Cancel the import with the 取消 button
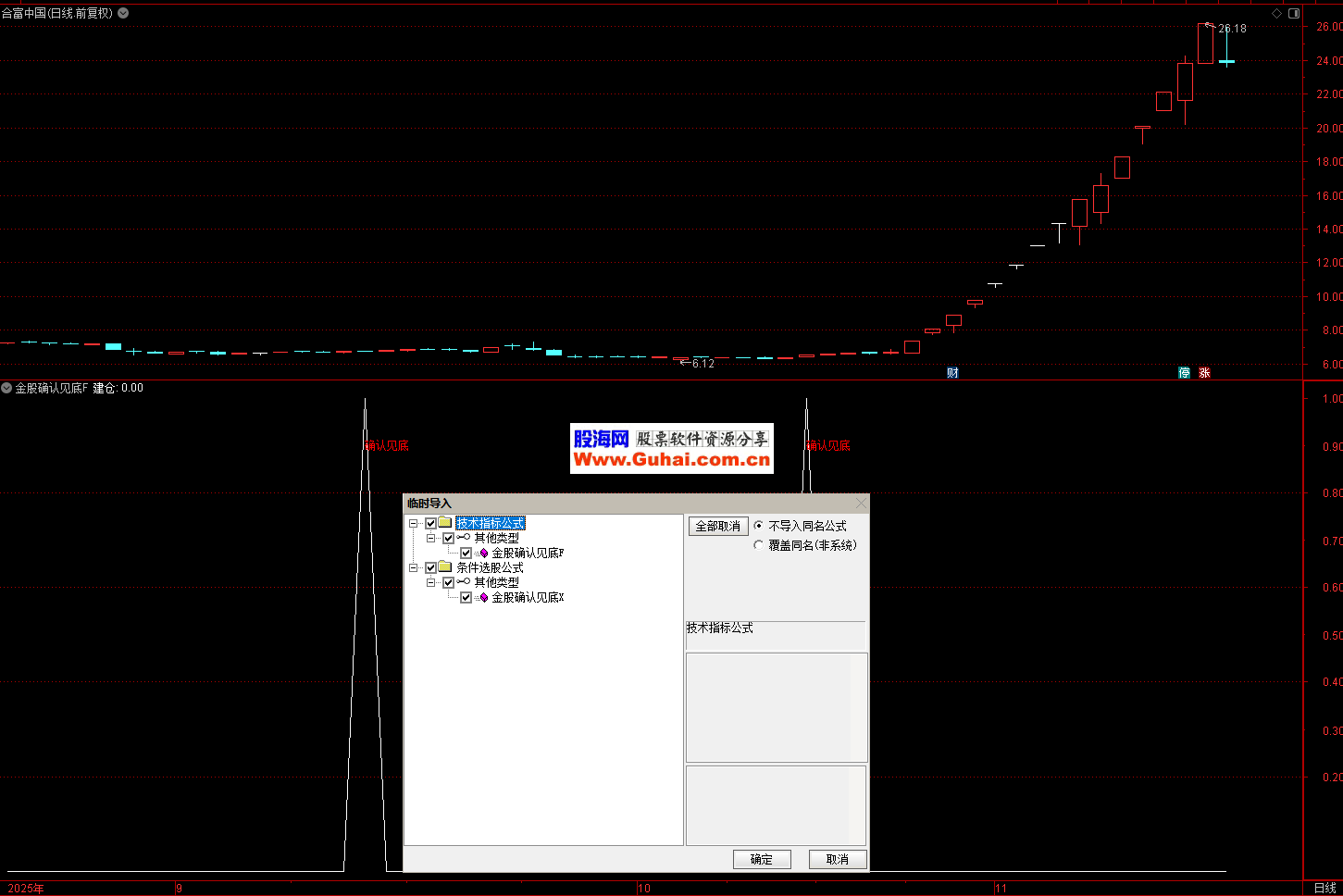The image size is (1343, 896). click(838, 859)
